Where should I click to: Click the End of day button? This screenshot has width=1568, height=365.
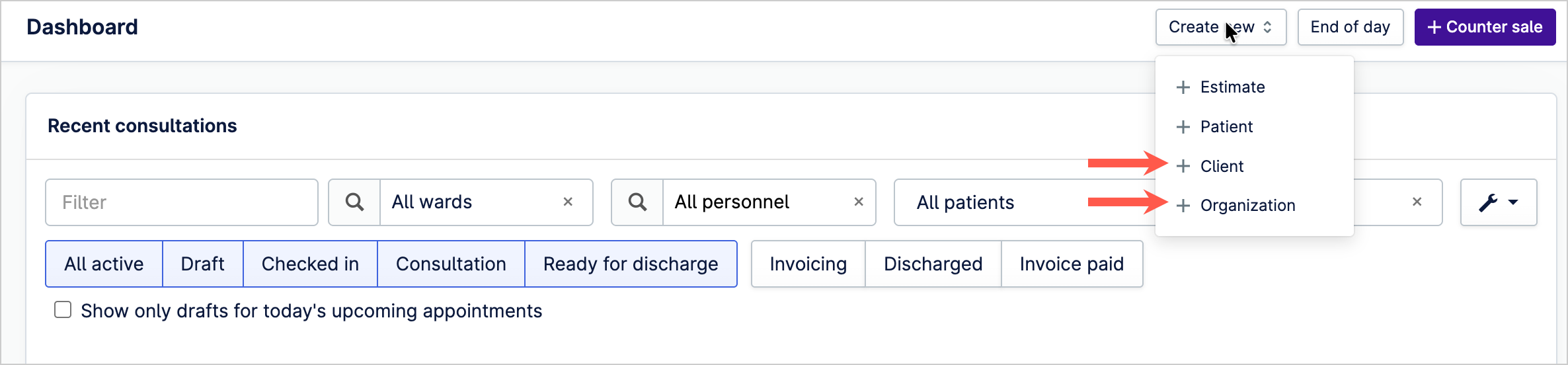click(x=1351, y=27)
